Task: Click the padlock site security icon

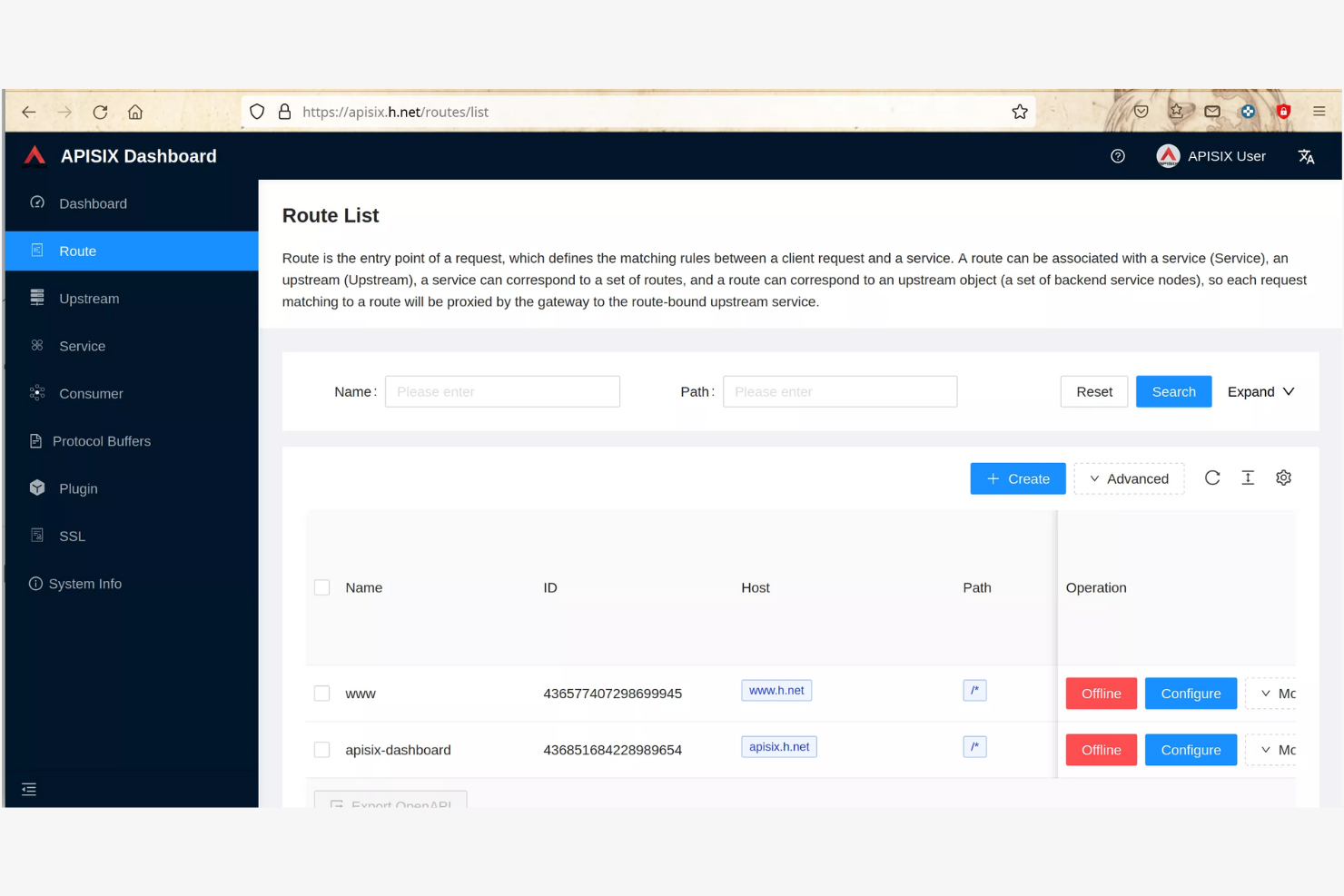Action: 284,112
